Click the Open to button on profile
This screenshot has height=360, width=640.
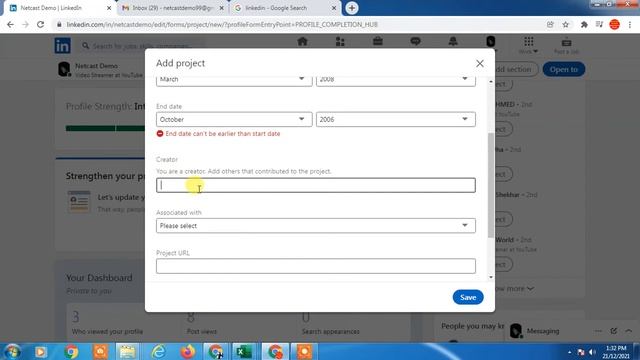564,69
